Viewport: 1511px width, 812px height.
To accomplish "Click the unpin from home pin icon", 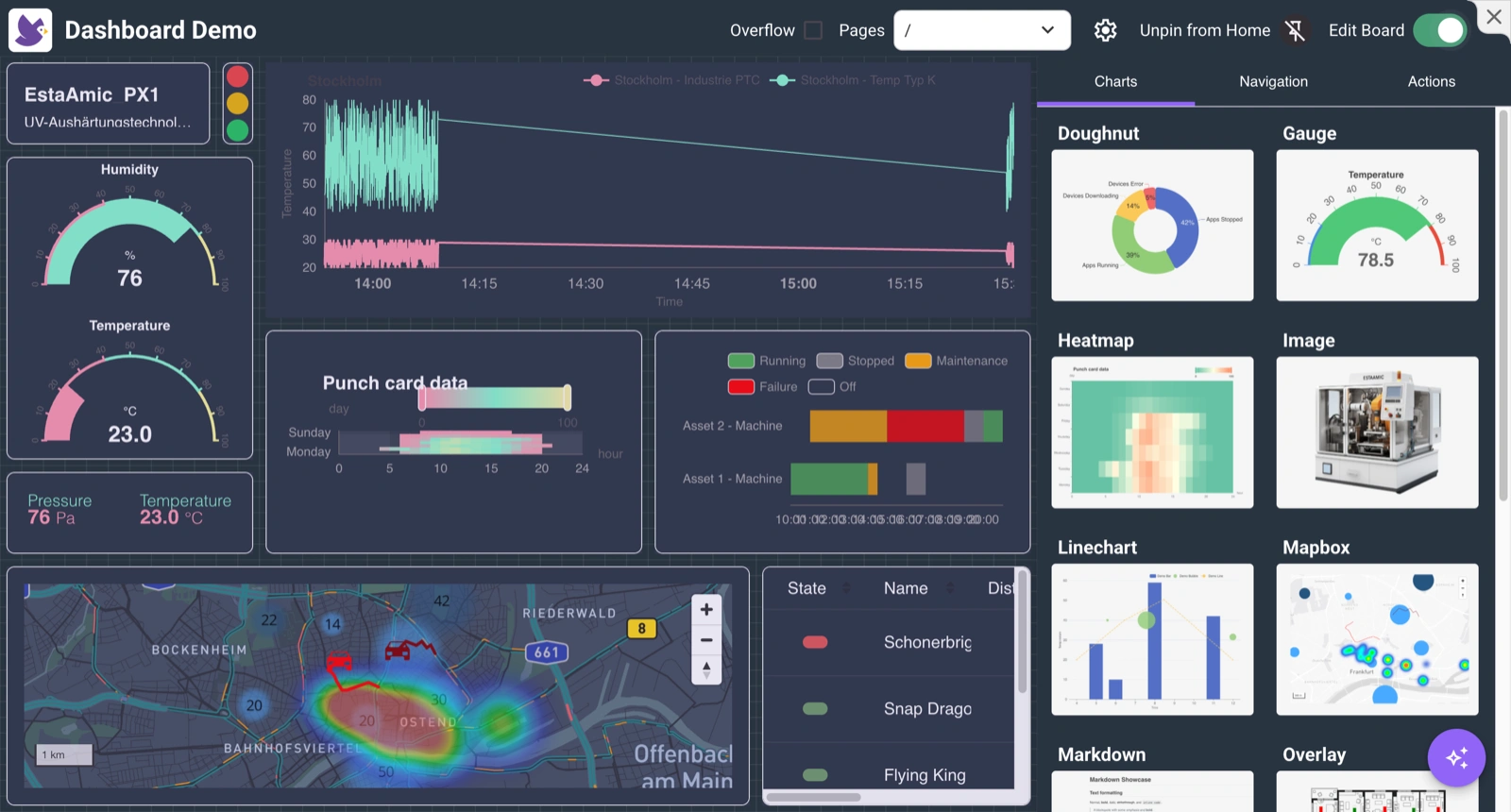I will click(x=1296, y=31).
